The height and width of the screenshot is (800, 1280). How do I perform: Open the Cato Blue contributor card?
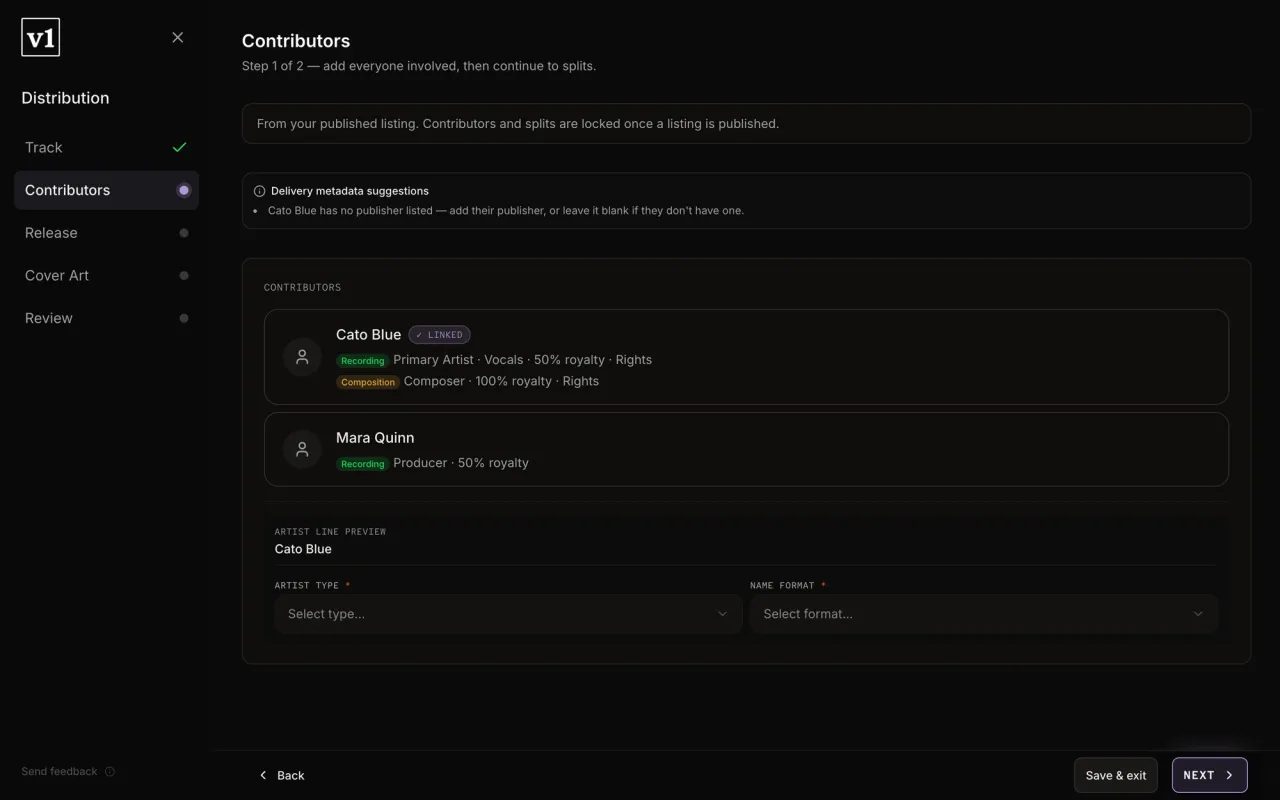click(x=746, y=357)
